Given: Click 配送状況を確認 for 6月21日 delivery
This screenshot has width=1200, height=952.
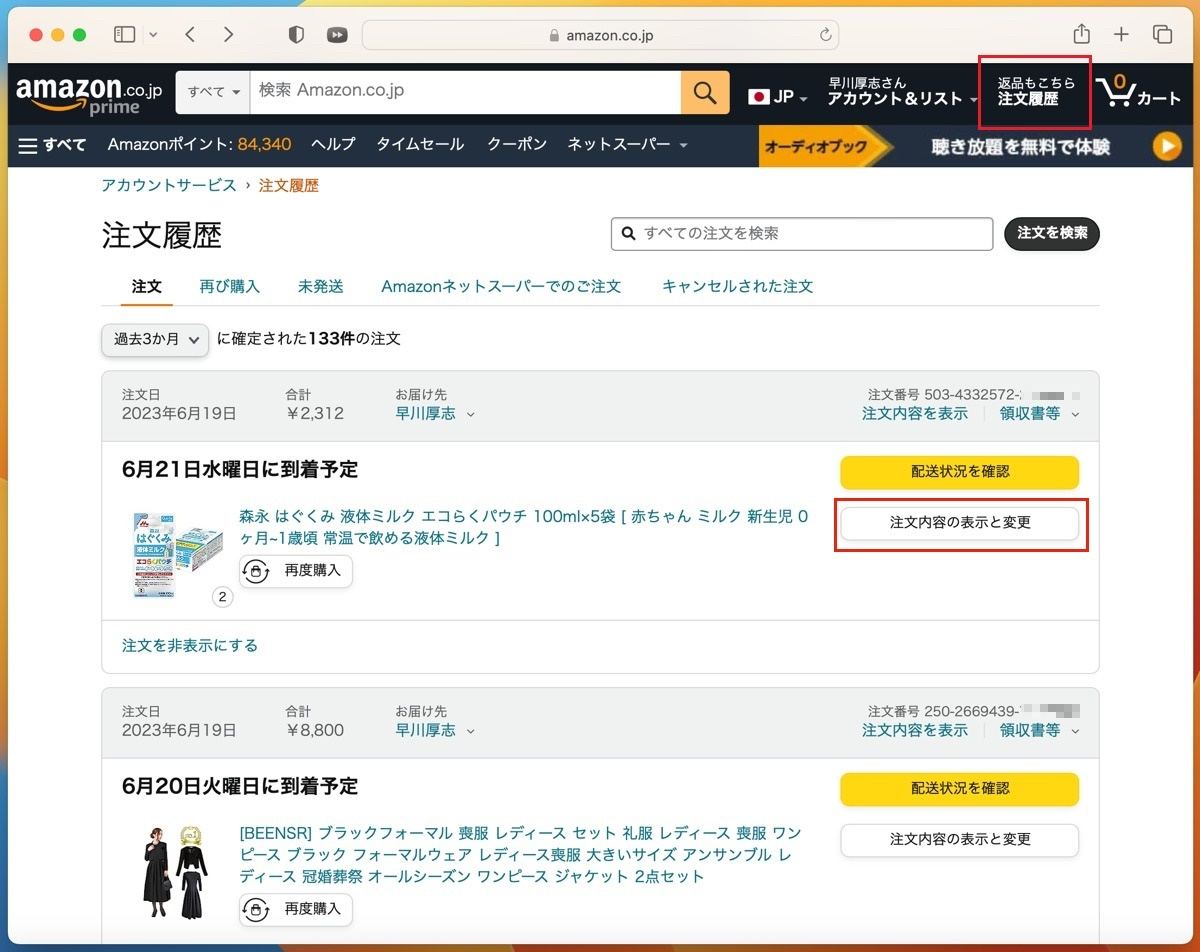Looking at the screenshot, I should (959, 472).
